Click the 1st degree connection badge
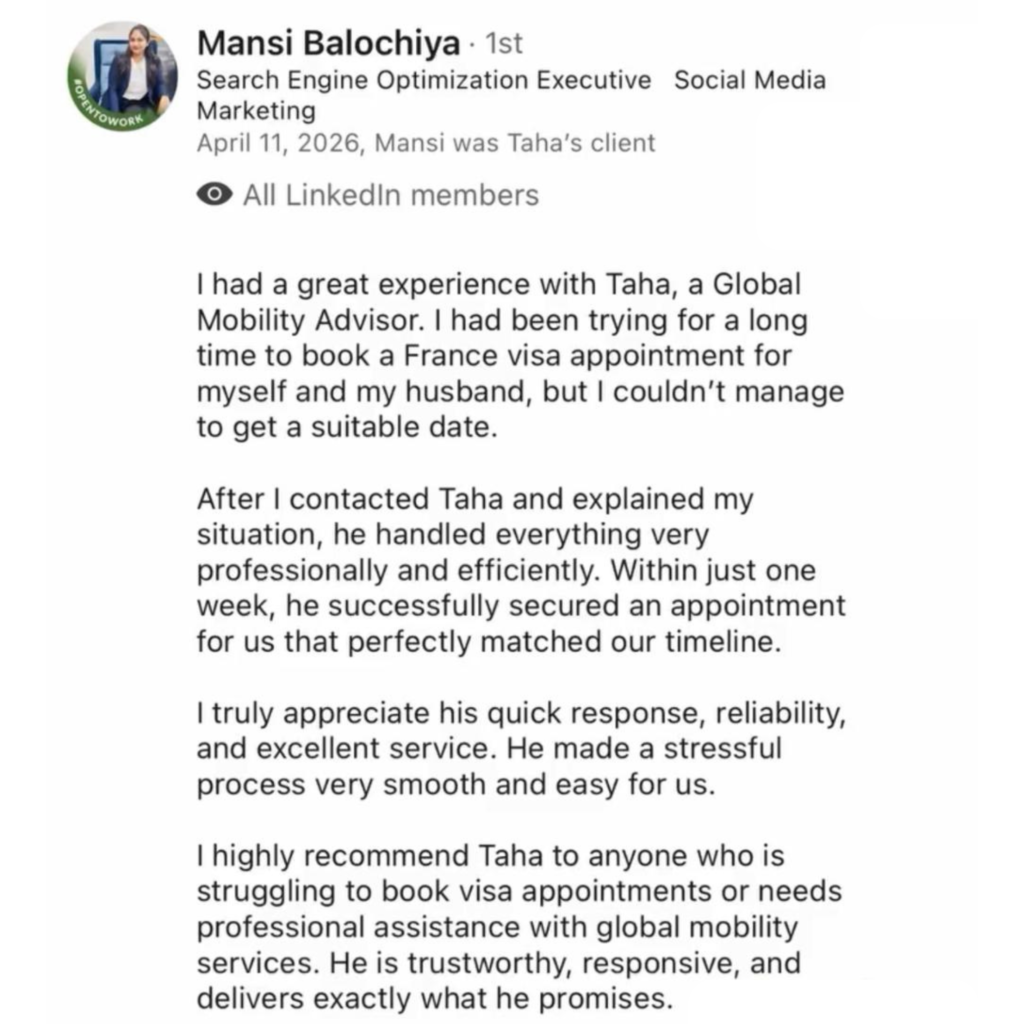1024x1024 pixels. [x=503, y=44]
